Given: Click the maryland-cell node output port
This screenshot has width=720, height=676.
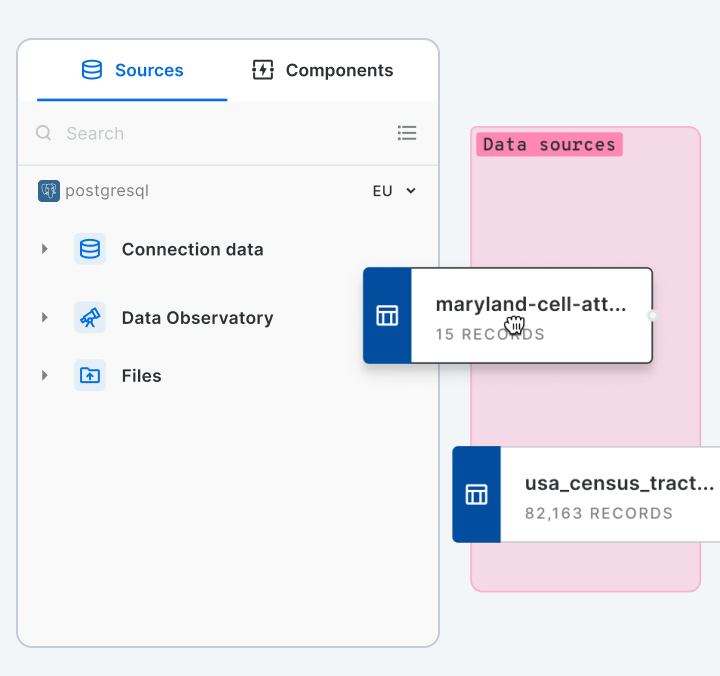Looking at the screenshot, I should 652,316.
